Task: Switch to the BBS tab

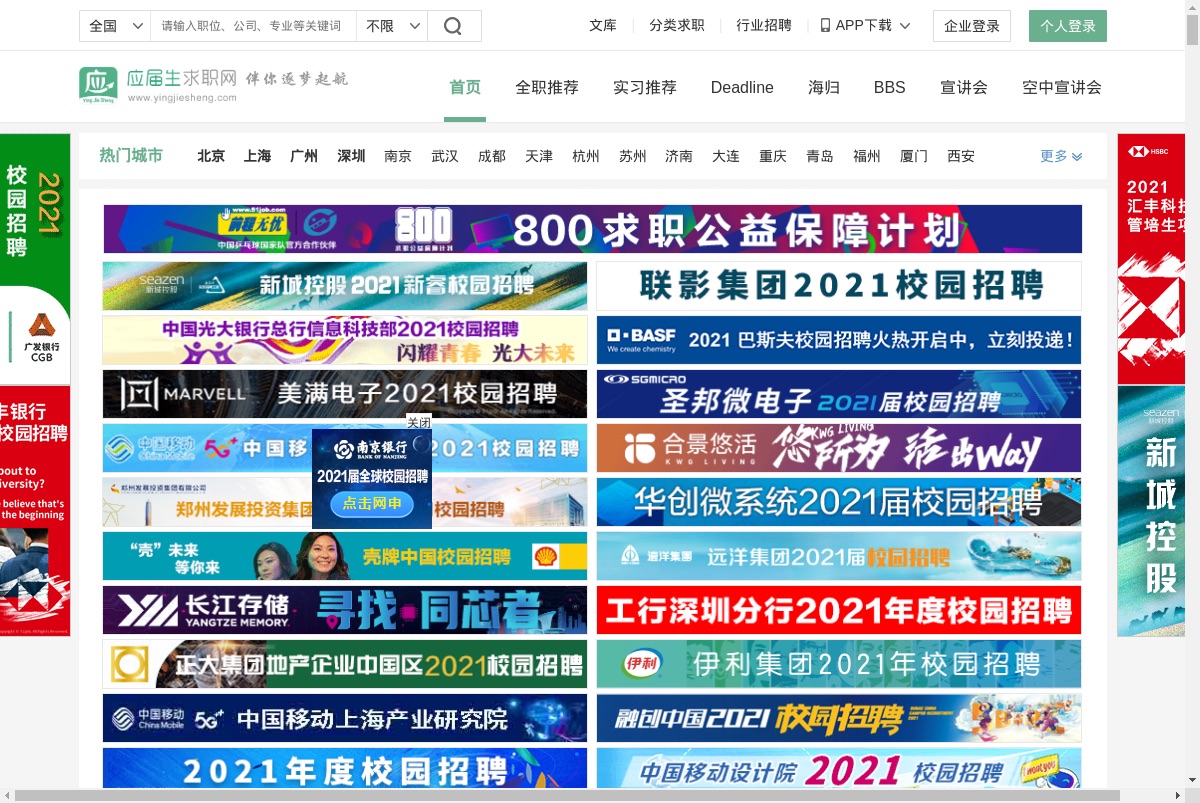Action: pyautogui.click(x=890, y=87)
